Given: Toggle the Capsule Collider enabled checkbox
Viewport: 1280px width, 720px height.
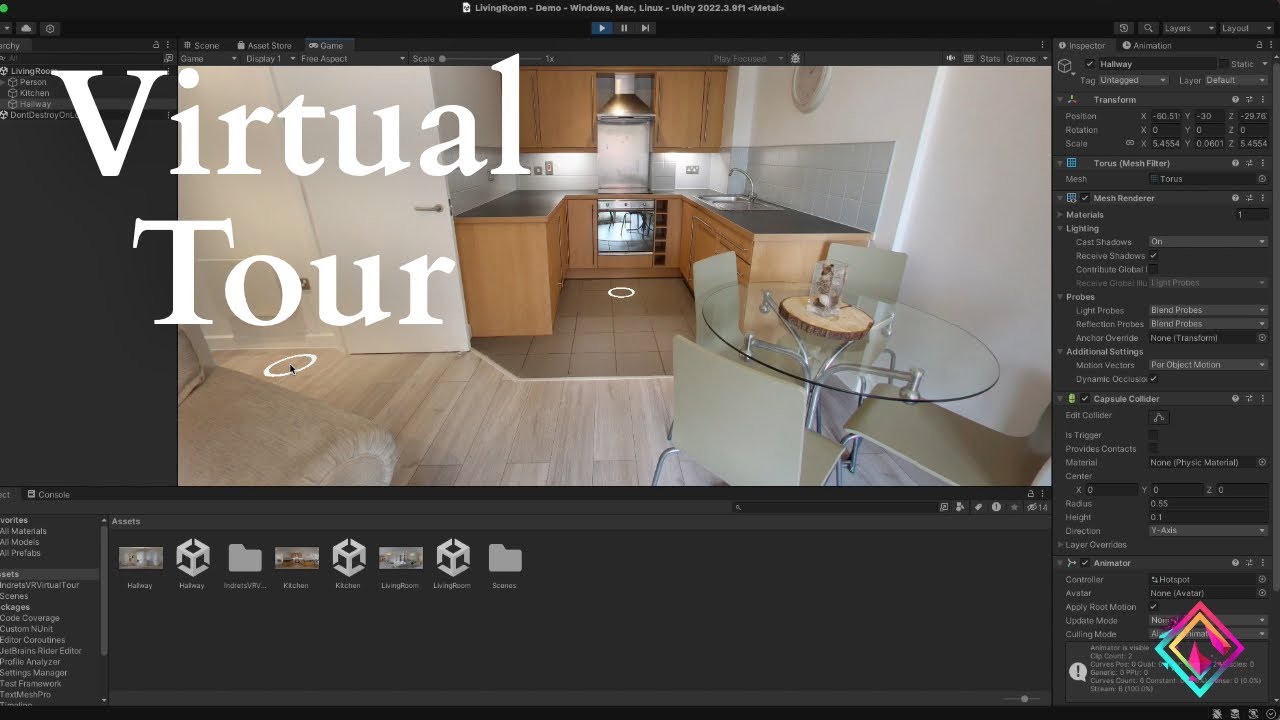Looking at the screenshot, I should pyautogui.click(x=1085, y=399).
